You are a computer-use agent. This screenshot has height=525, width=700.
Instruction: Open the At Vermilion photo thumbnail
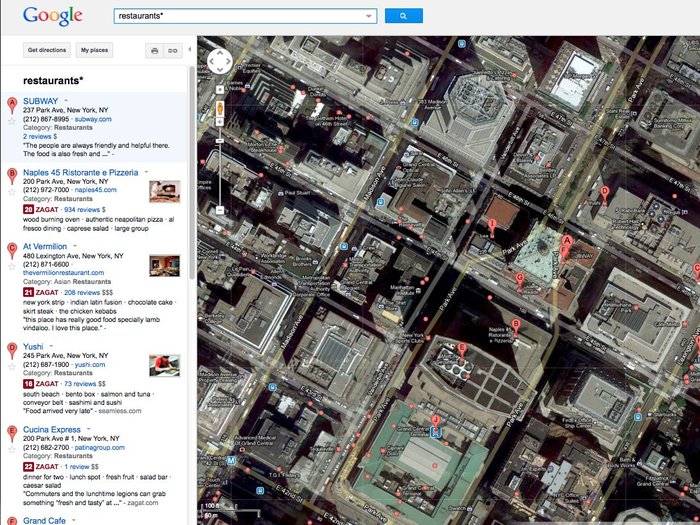[165, 266]
